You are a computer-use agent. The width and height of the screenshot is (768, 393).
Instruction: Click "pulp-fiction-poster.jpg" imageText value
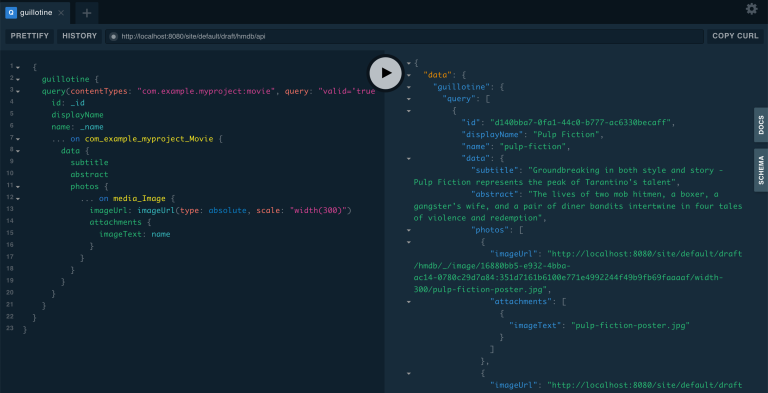click(630, 325)
